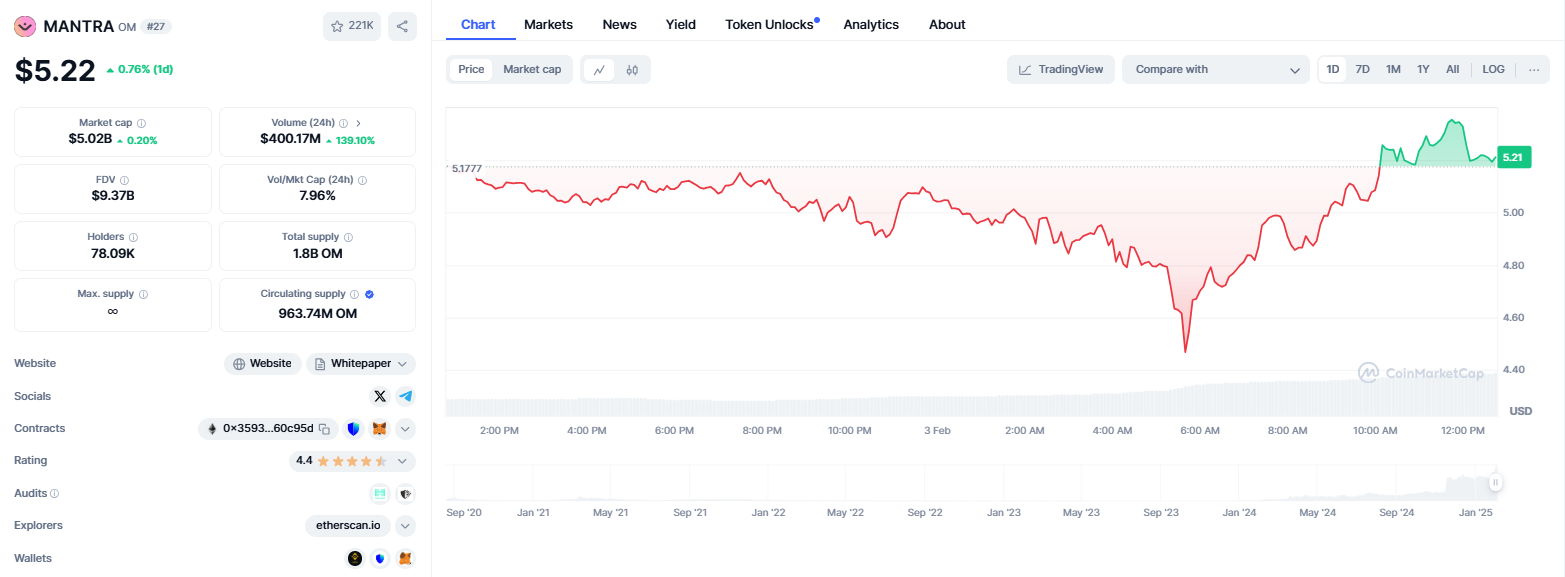Switch to the Markets tab

[549, 24]
